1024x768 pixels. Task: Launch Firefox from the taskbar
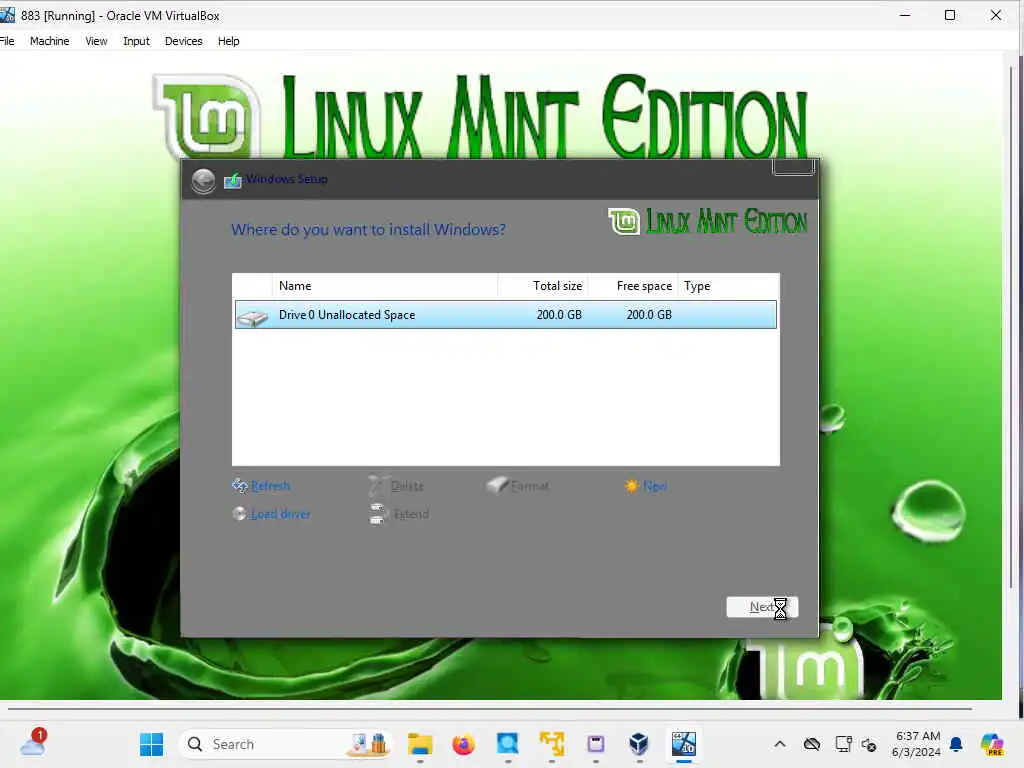pyautogui.click(x=464, y=744)
